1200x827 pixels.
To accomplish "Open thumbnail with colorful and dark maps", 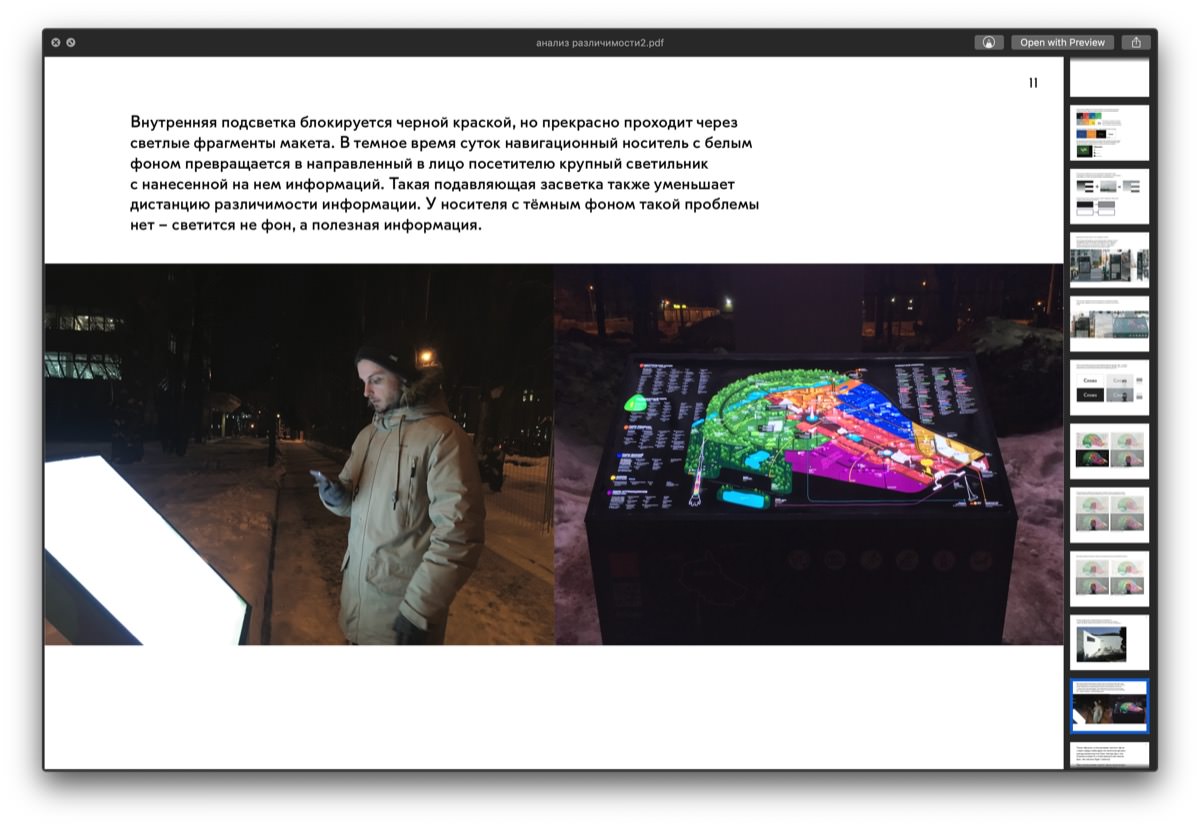I will [x=1109, y=452].
